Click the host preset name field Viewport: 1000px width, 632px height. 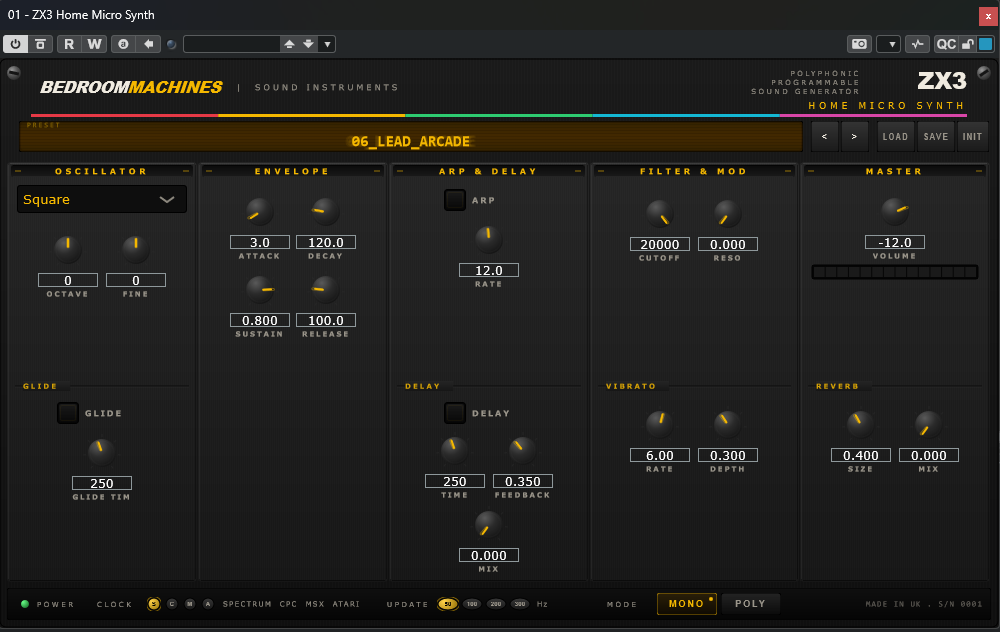[x=232, y=44]
